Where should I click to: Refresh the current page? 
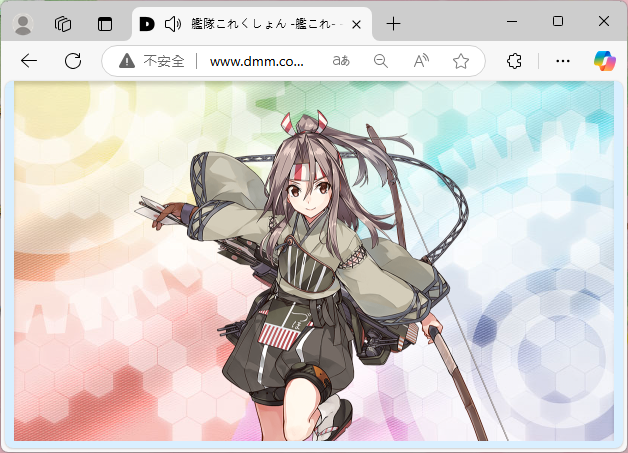point(73,61)
